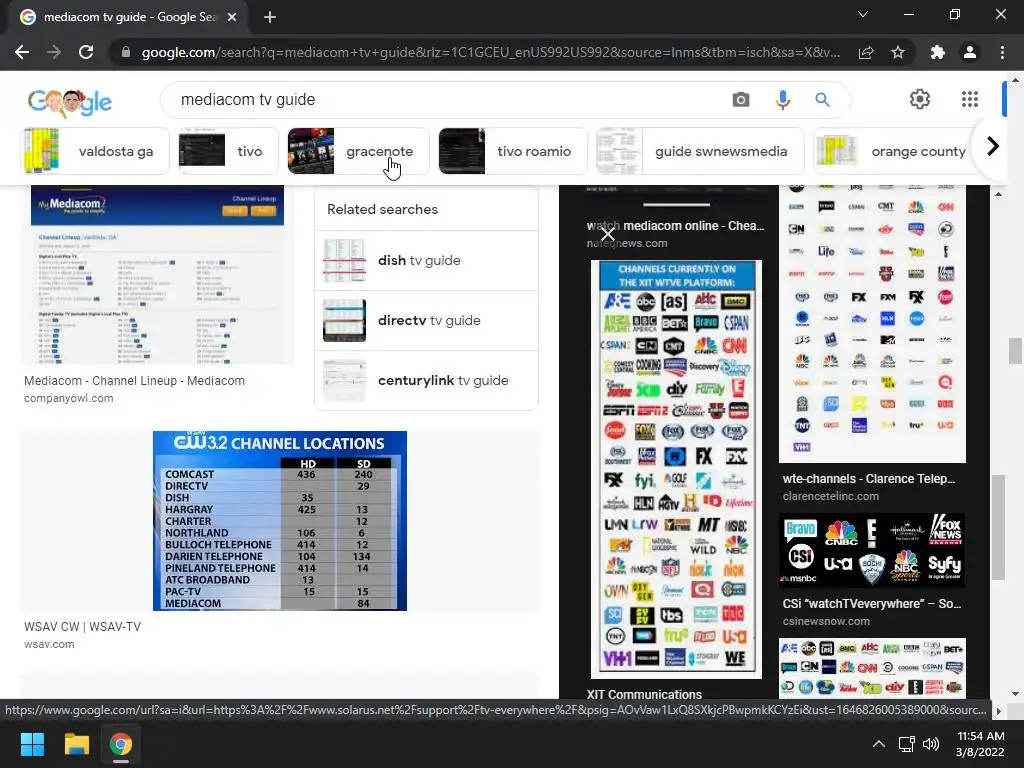The height and width of the screenshot is (768, 1024).
Task: Select the valdosta ga suggestion chip
Action: coord(95,151)
